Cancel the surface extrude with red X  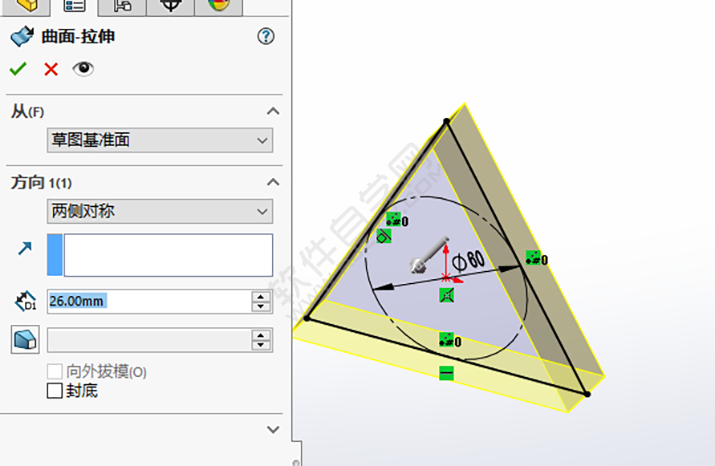click(x=51, y=69)
